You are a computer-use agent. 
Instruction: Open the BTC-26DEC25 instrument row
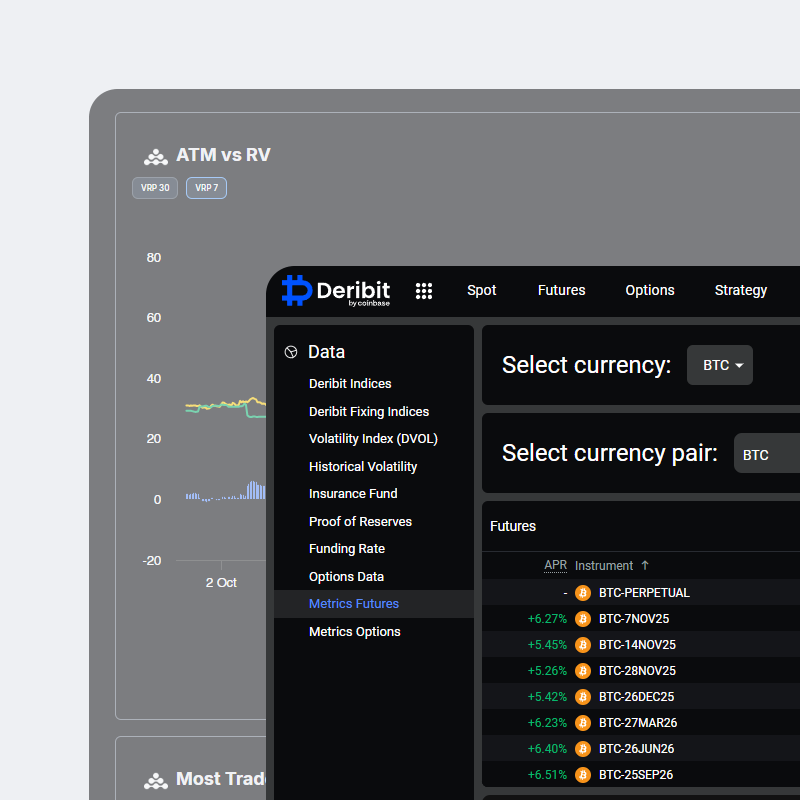point(636,697)
